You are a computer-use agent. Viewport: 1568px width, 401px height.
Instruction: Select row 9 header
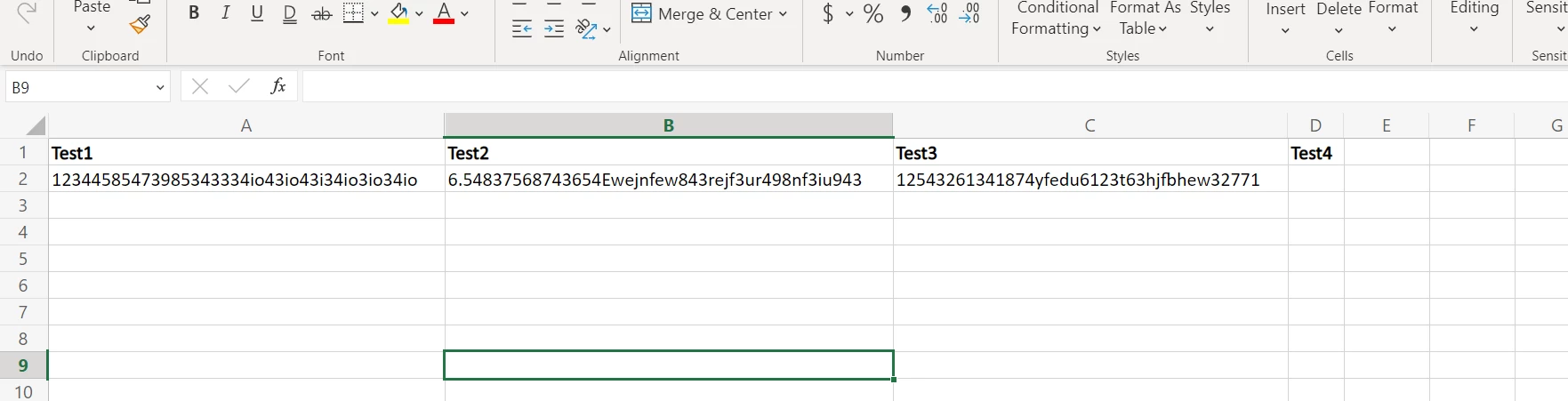click(24, 365)
